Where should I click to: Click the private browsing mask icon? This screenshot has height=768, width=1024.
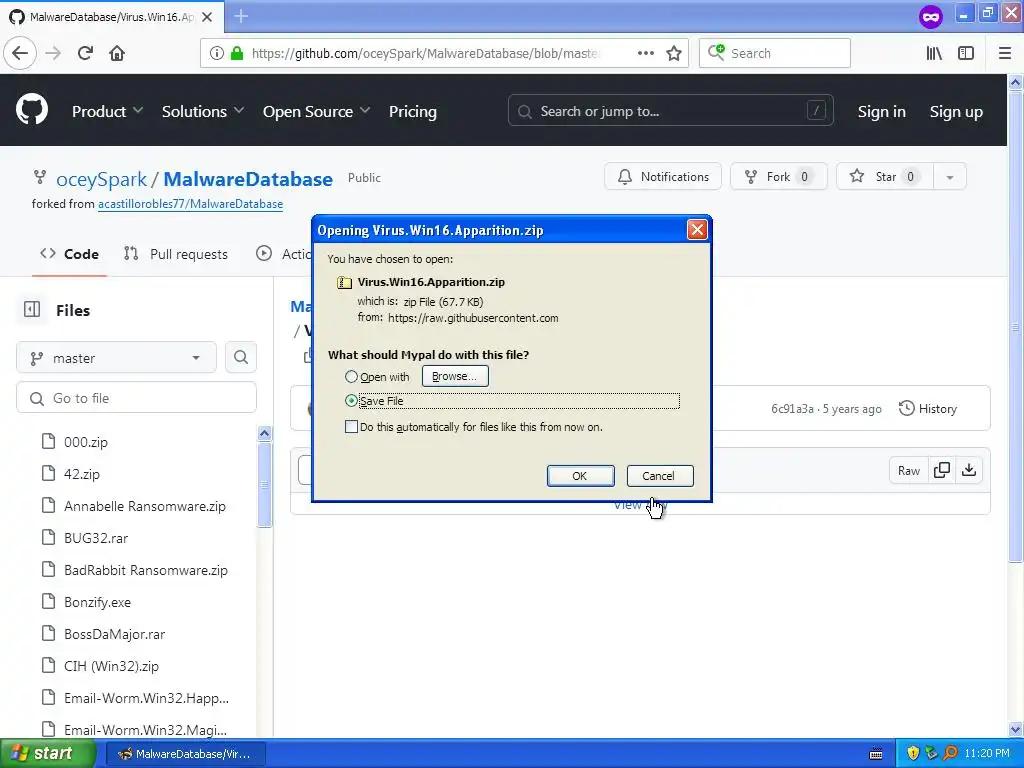931,16
